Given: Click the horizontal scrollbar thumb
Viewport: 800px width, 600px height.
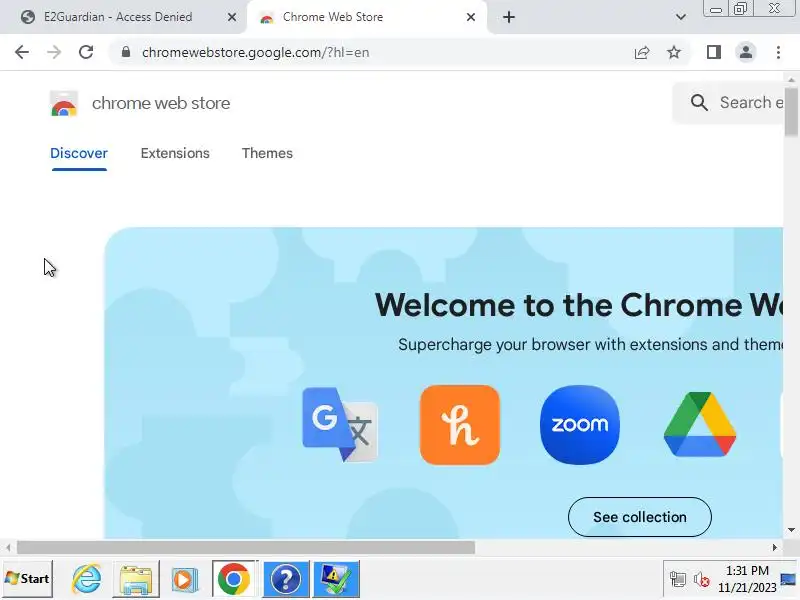Looking at the screenshot, I should click(246, 547).
